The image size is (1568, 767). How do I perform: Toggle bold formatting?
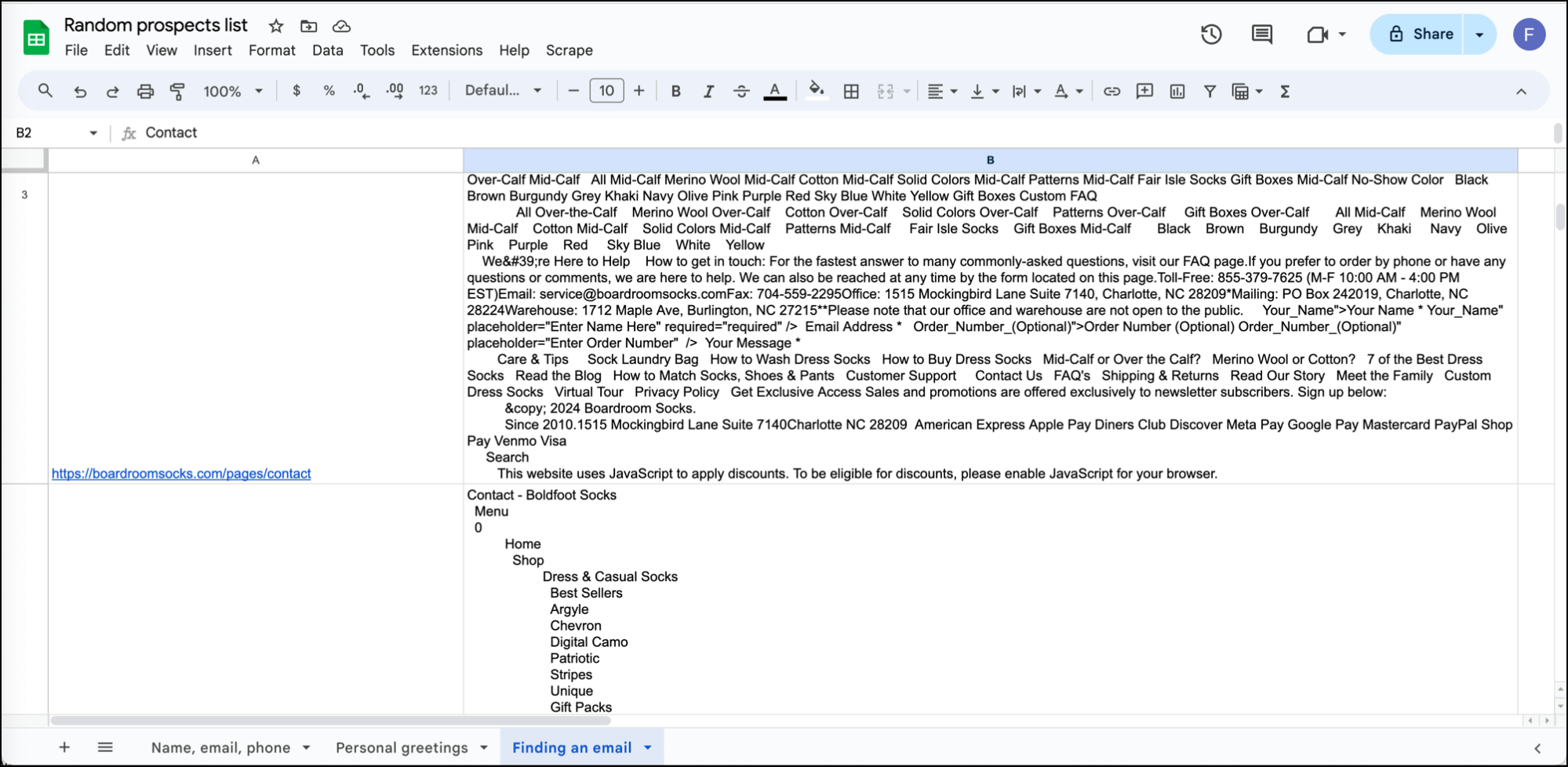point(675,91)
